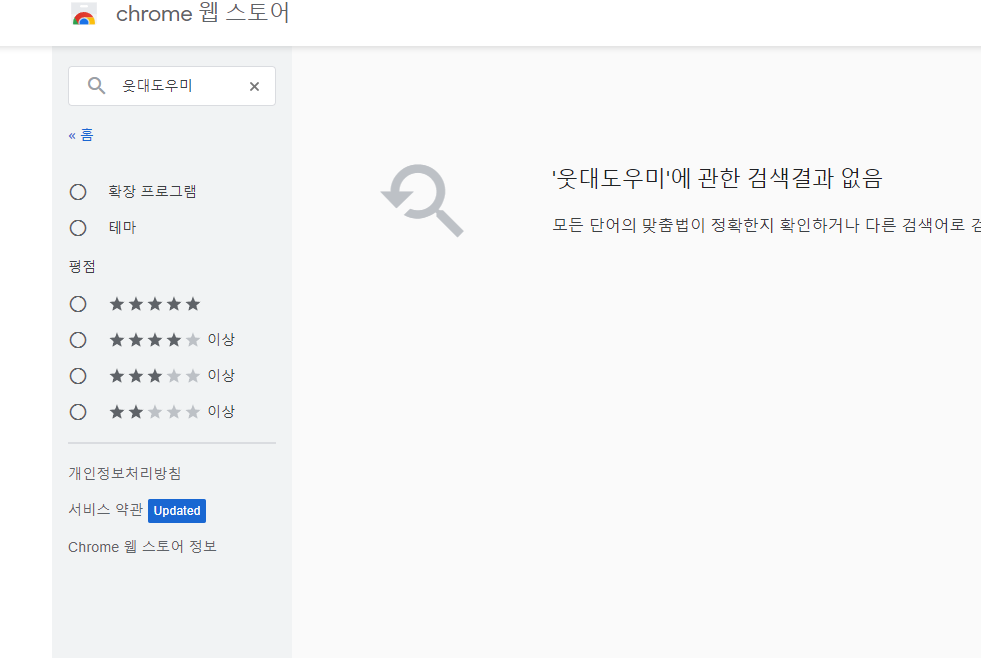Image resolution: width=981 pixels, height=658 pixels.
Task: Choose the two stars '이상' rating filter
Action: tap(78, 412)
